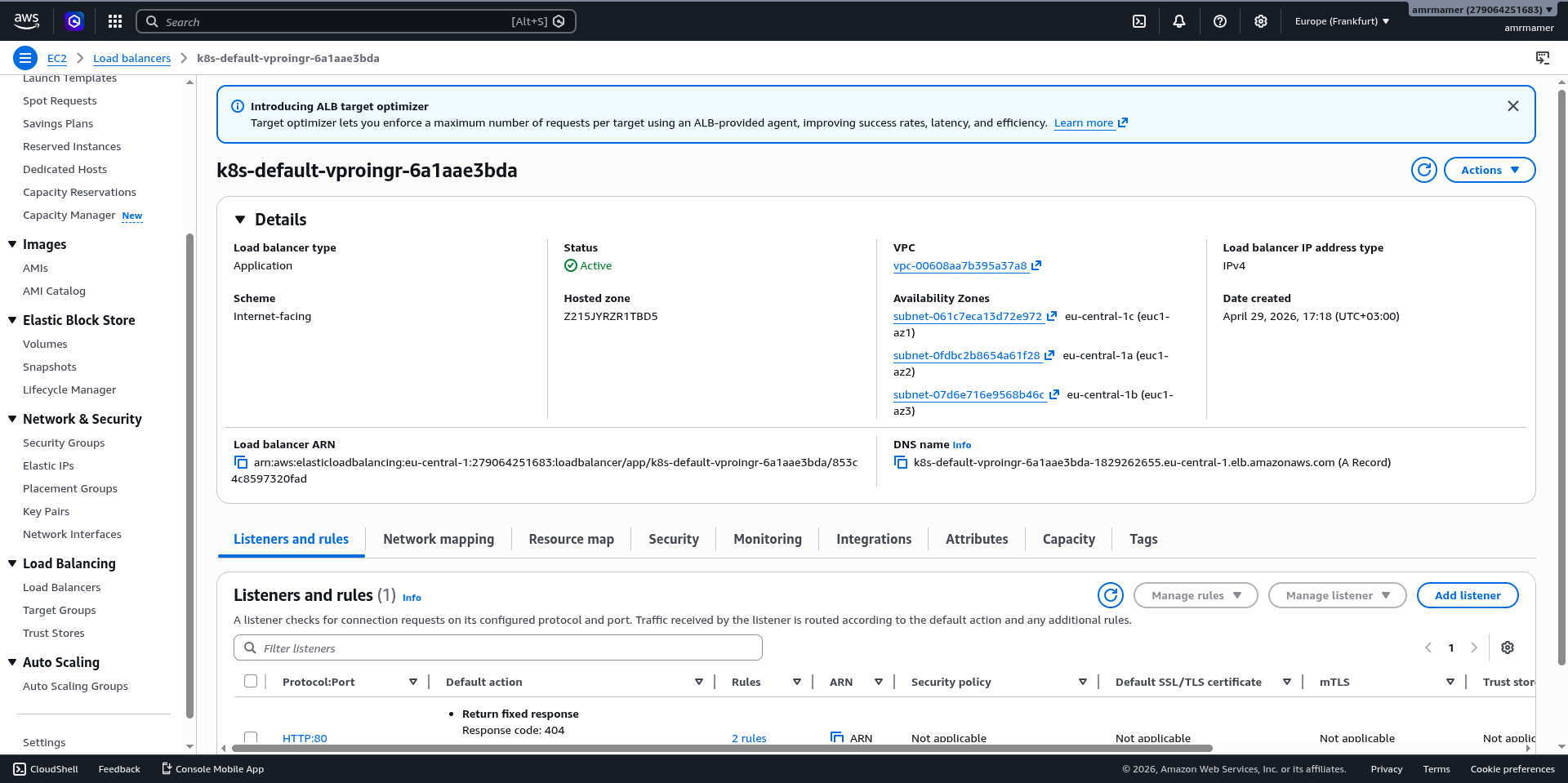Switch to the Attributes tab
This screenshot has height=783, width=1568.
click(x=977, y=539)
